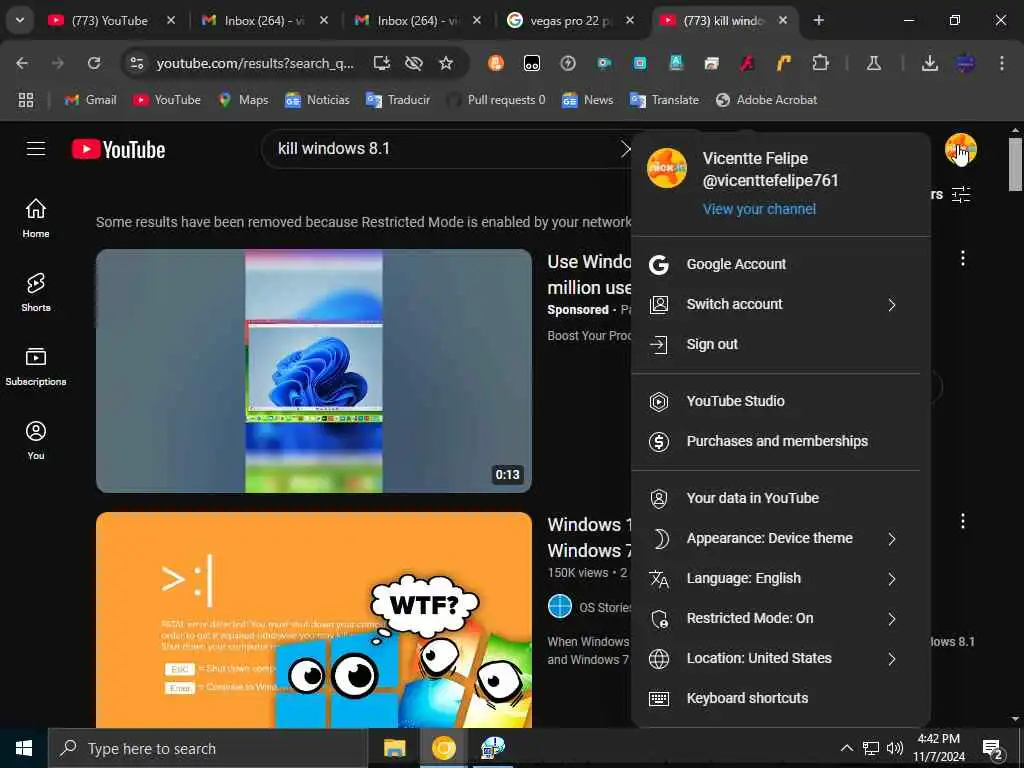Open the tab search dropdown arrow

pos(20,20)
